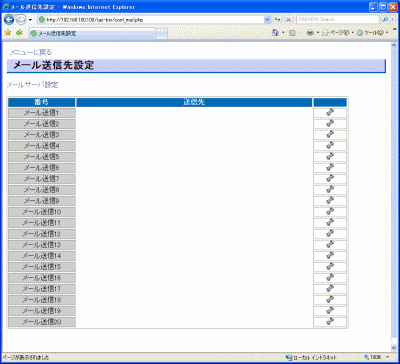Click the vertical scrollbar down arrow
Screen dimensions: 400x364
pyautogui.click(x=394, y=347)
